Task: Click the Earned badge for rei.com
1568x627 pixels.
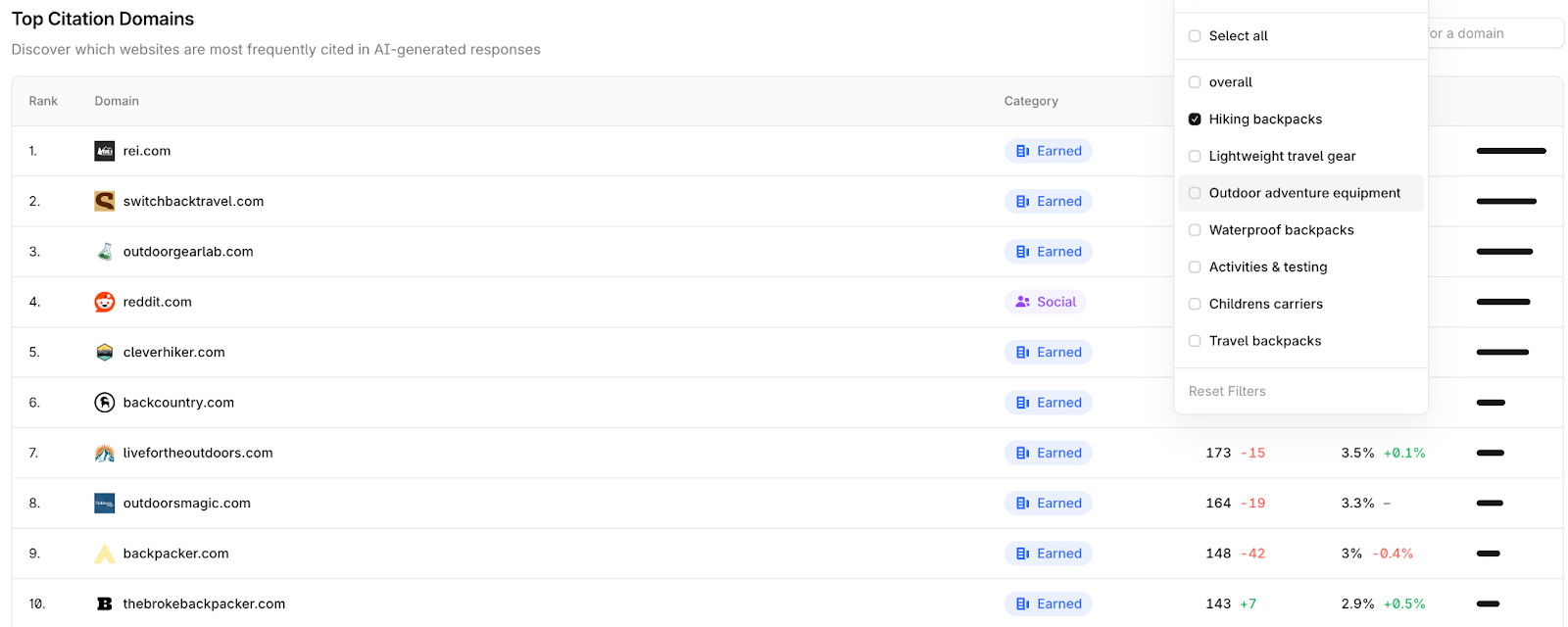Action: [1048, 151]
